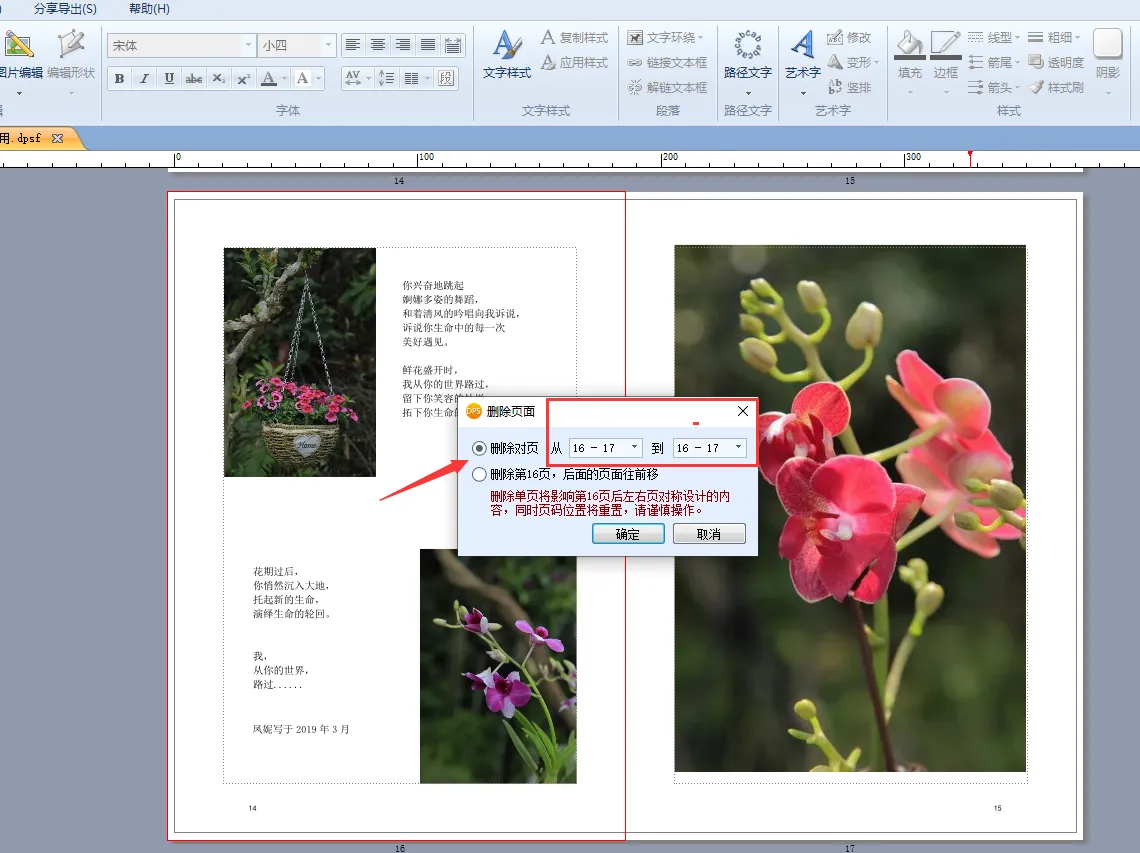Click the center text alignment icon
The width and height of the screenshot is (1140, 853).
click(x=378, y=45)
